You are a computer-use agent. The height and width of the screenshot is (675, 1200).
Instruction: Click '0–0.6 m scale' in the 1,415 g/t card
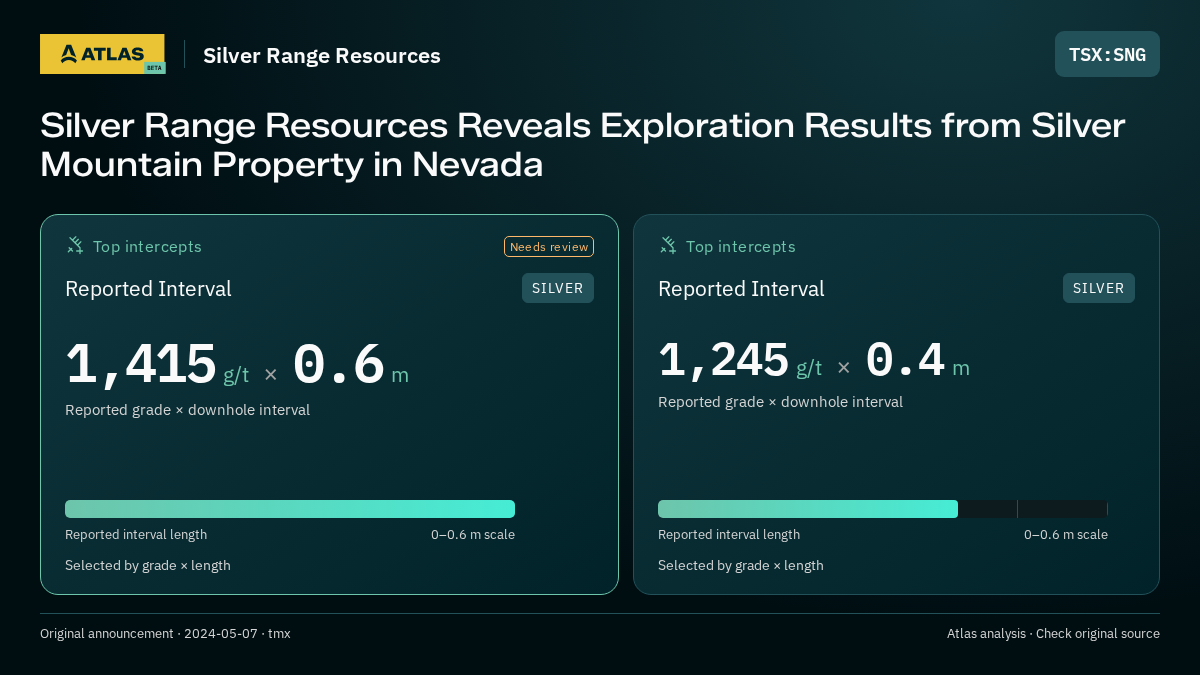pos(473,535)
